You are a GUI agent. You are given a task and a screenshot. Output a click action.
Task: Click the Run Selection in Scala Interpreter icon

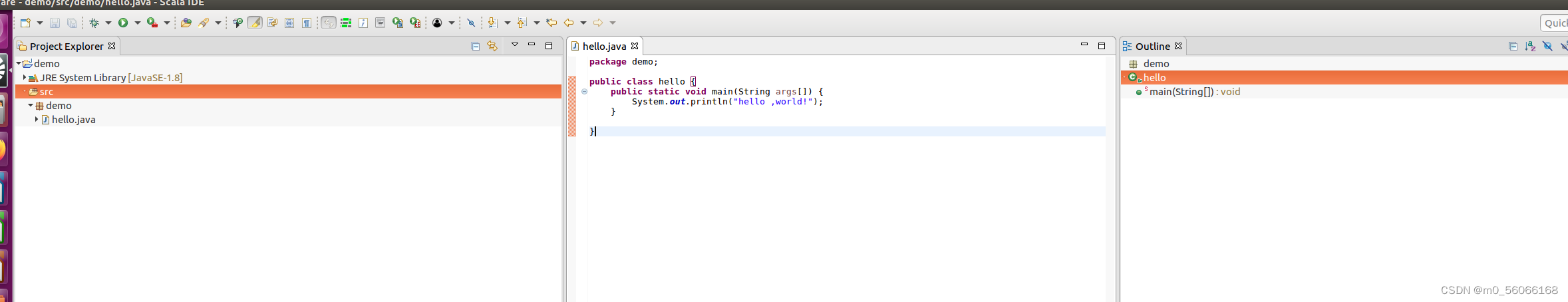[398, 23]
